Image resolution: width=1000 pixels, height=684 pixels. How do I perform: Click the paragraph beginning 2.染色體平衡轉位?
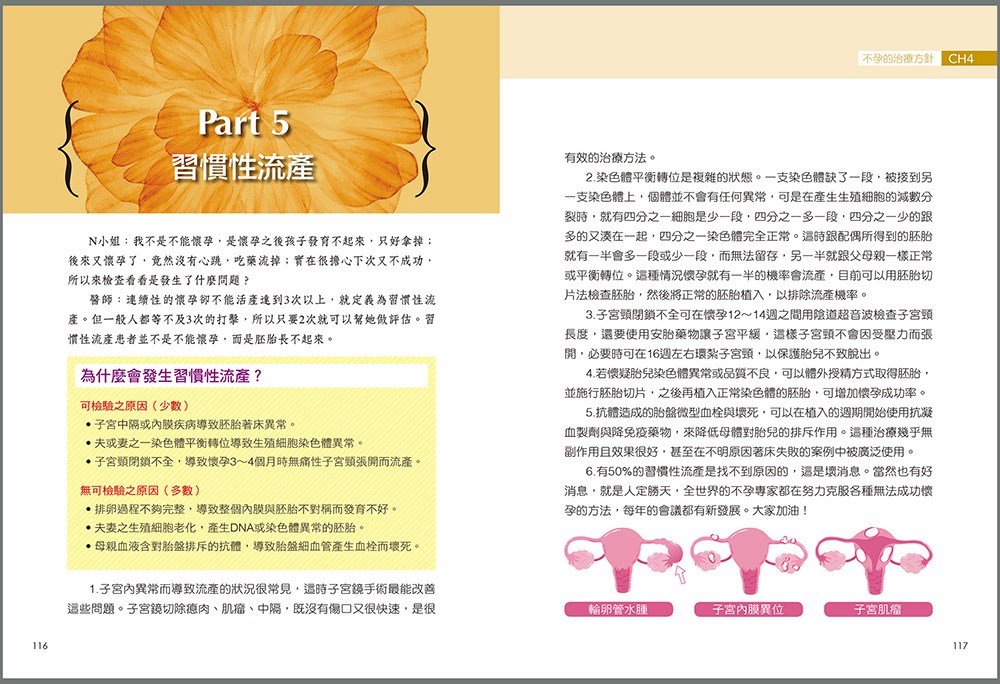pyautogui.click(x=748, y=236)
